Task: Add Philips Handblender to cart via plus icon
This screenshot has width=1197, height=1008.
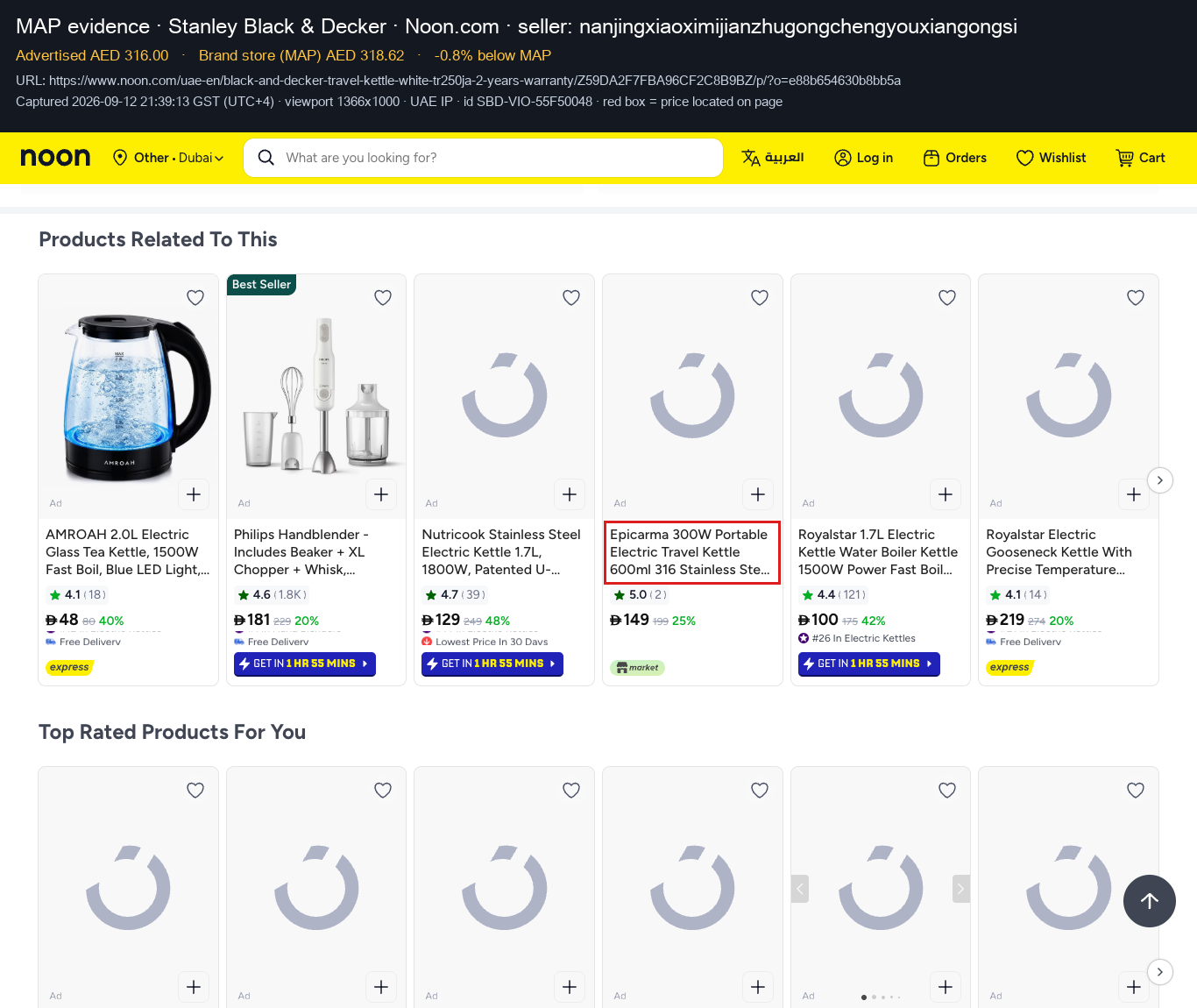Action: point(381,494)
